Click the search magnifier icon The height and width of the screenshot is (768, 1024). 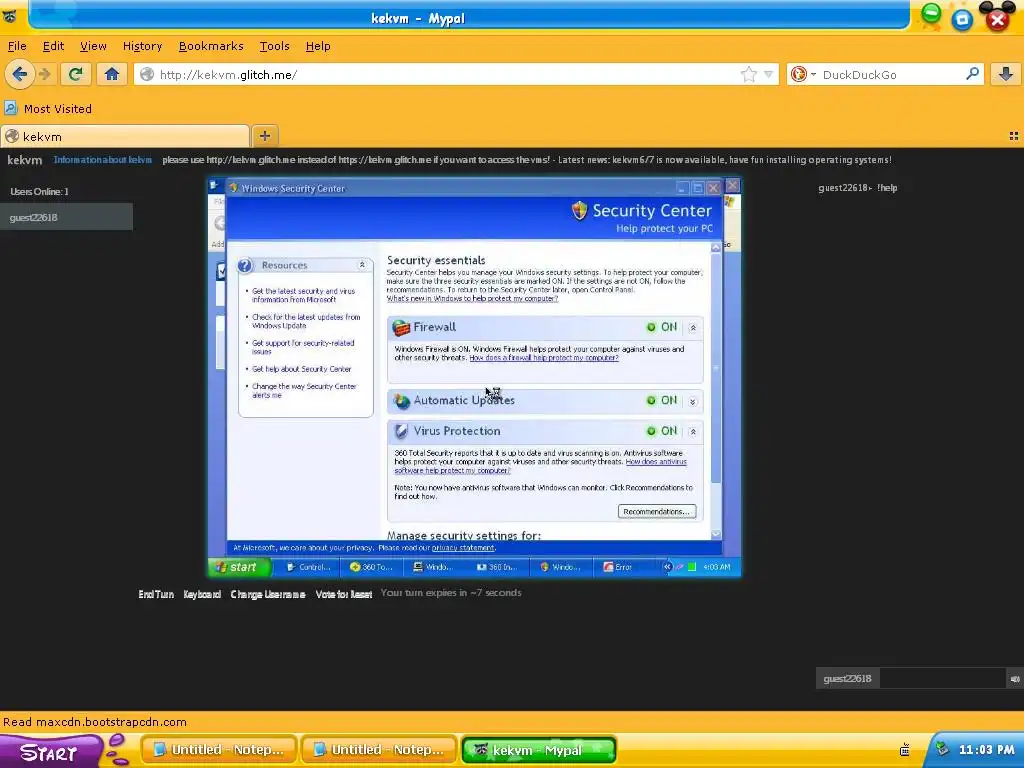[x=972, y=74]
